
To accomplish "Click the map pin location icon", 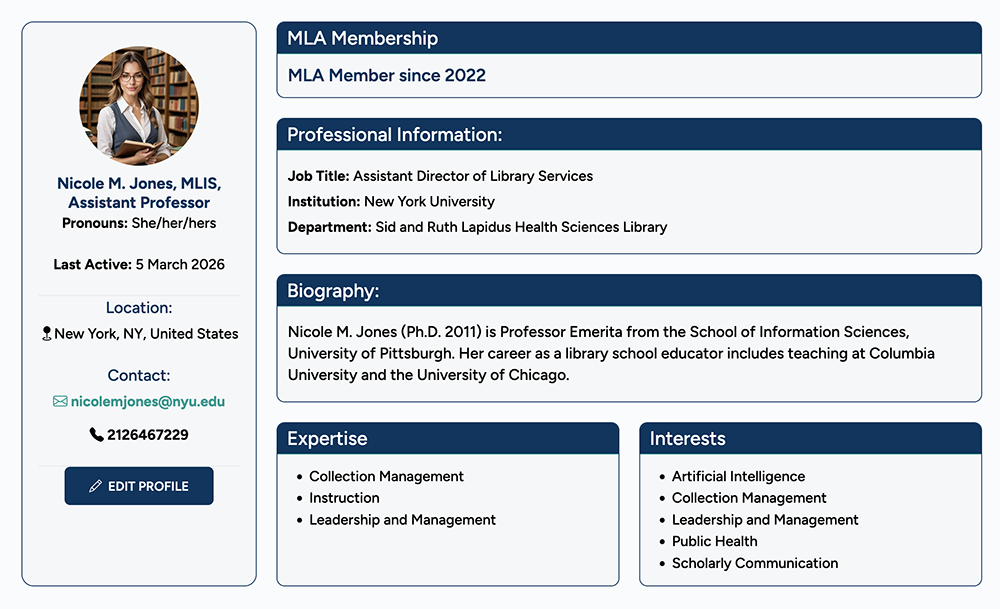I will [x=46, y=334].
